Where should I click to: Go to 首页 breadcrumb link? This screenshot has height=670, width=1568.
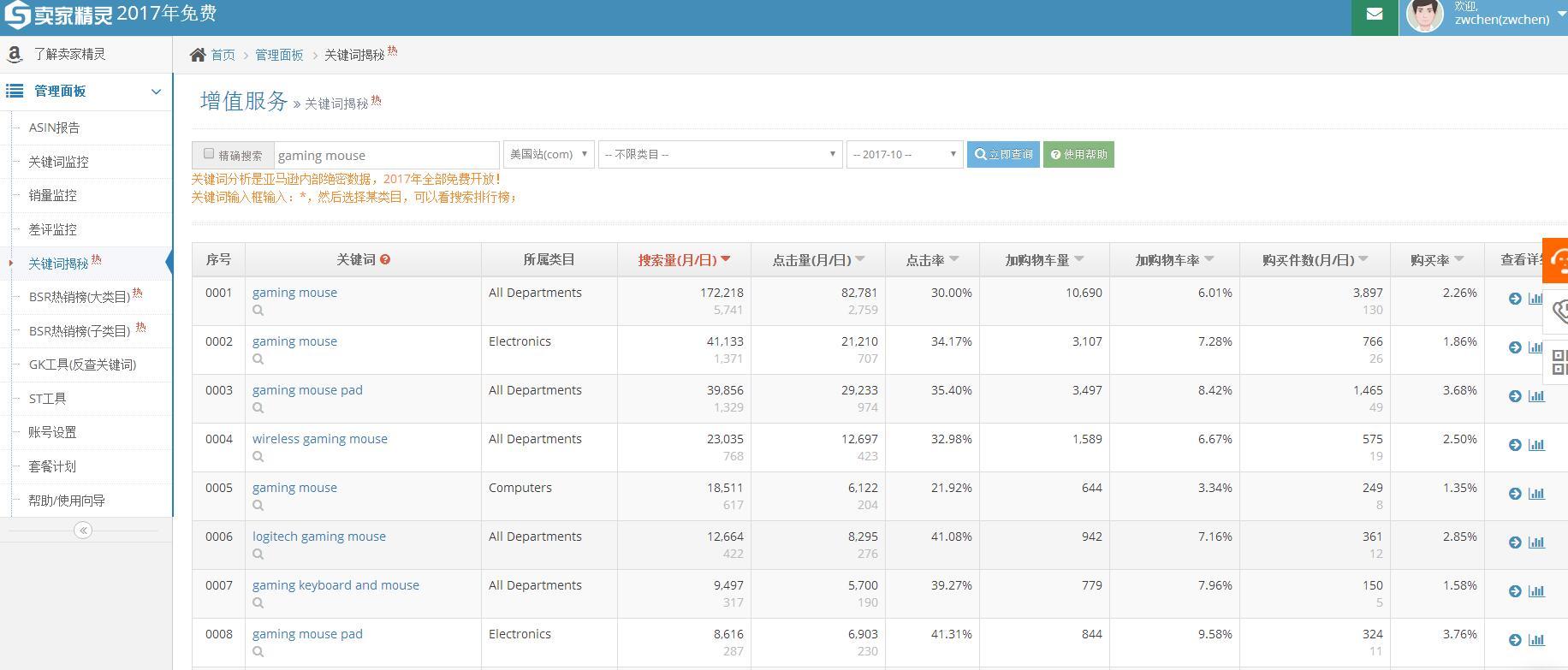point(223,55)
